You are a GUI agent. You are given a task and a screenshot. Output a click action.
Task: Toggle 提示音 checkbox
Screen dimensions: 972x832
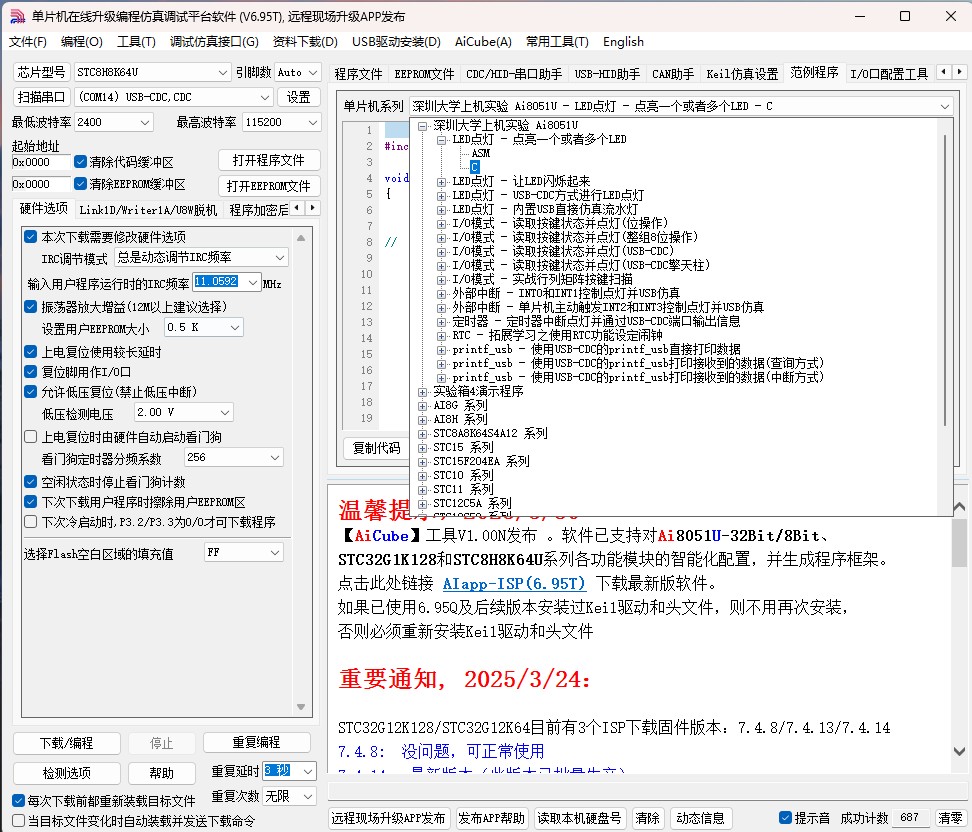pyautogui.click(x=785, y=818)
